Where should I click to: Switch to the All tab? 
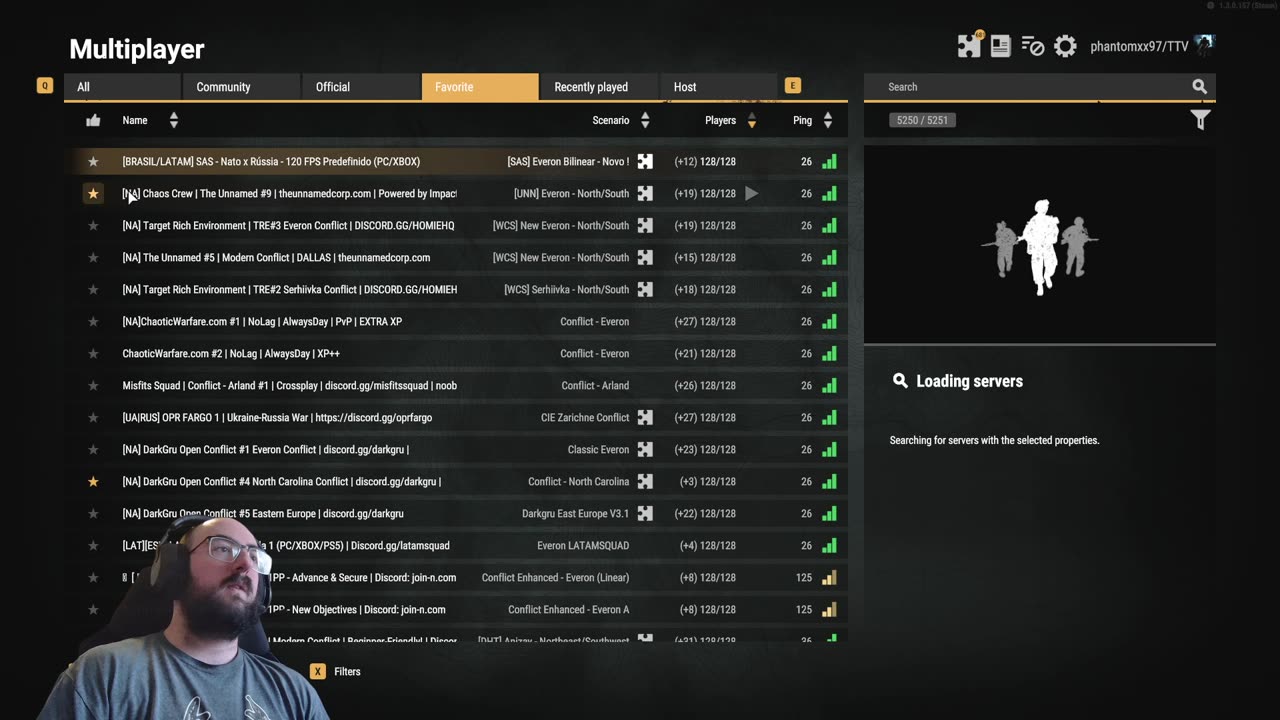click(122, 87)
